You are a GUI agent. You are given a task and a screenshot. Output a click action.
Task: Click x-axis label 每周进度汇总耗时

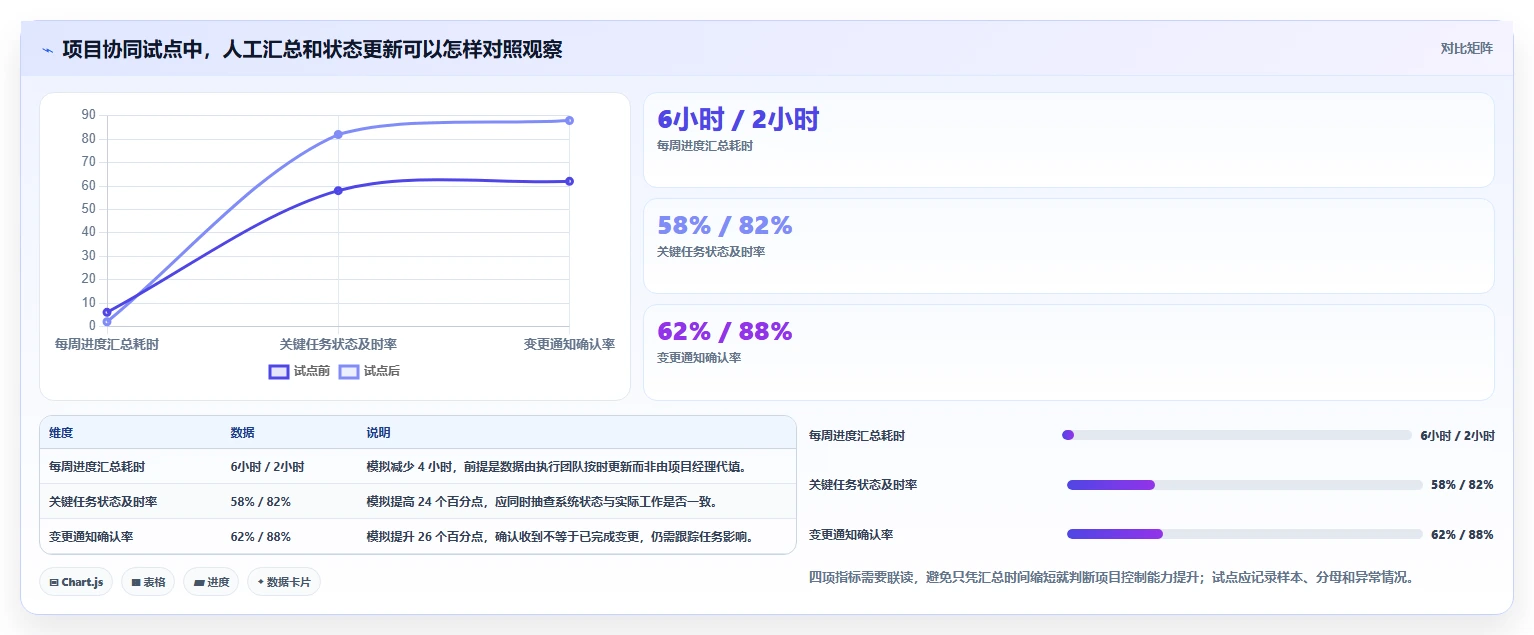pos(107,344)
